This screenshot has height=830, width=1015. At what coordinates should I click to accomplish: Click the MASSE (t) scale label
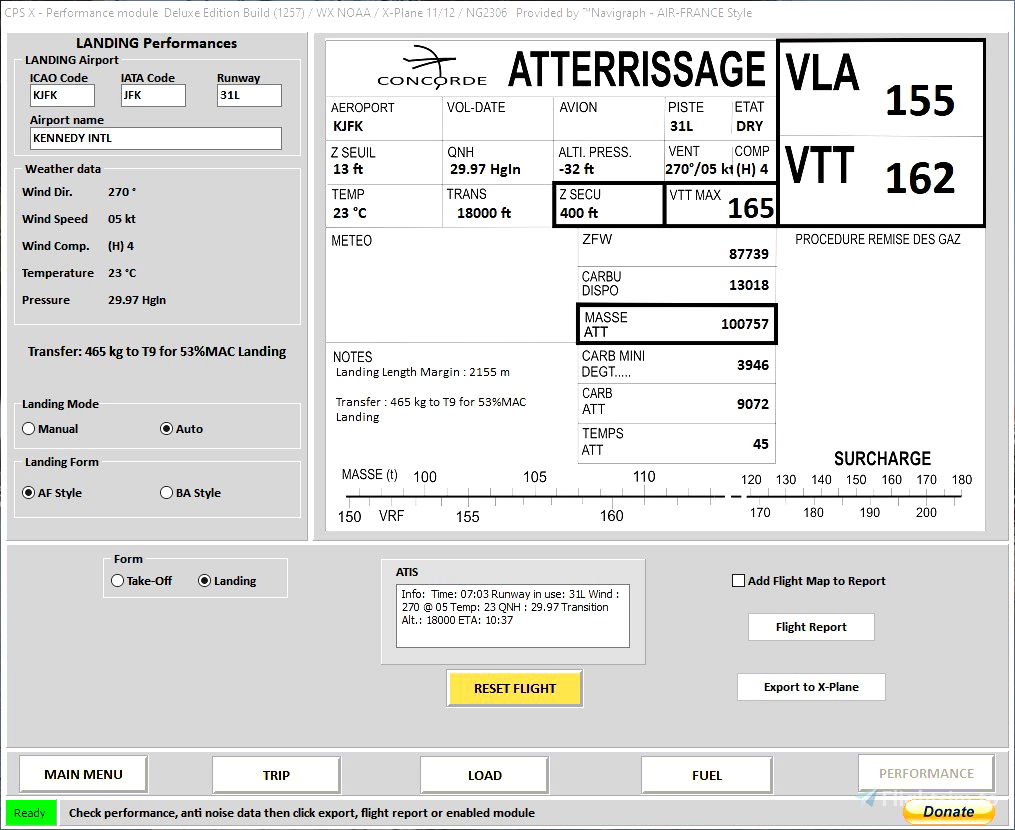click(x=370, y=475)
